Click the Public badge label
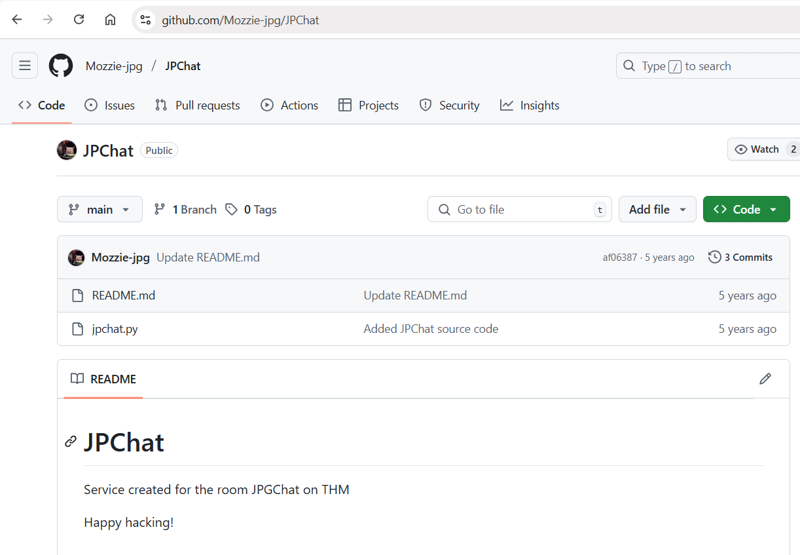 (159, 150)
